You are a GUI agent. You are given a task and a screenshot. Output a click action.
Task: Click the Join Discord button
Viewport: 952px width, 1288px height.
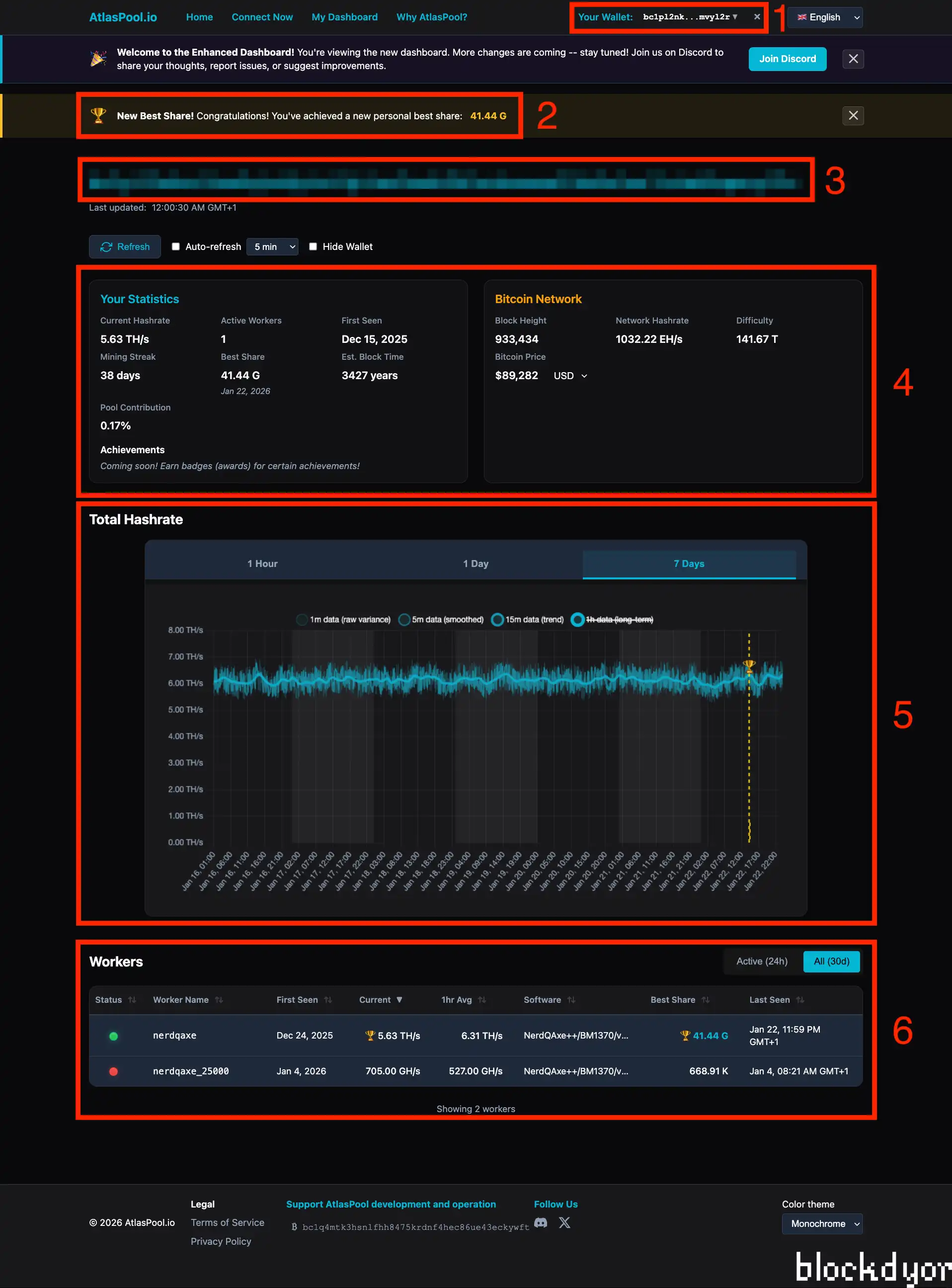click(x=787, y=59)
